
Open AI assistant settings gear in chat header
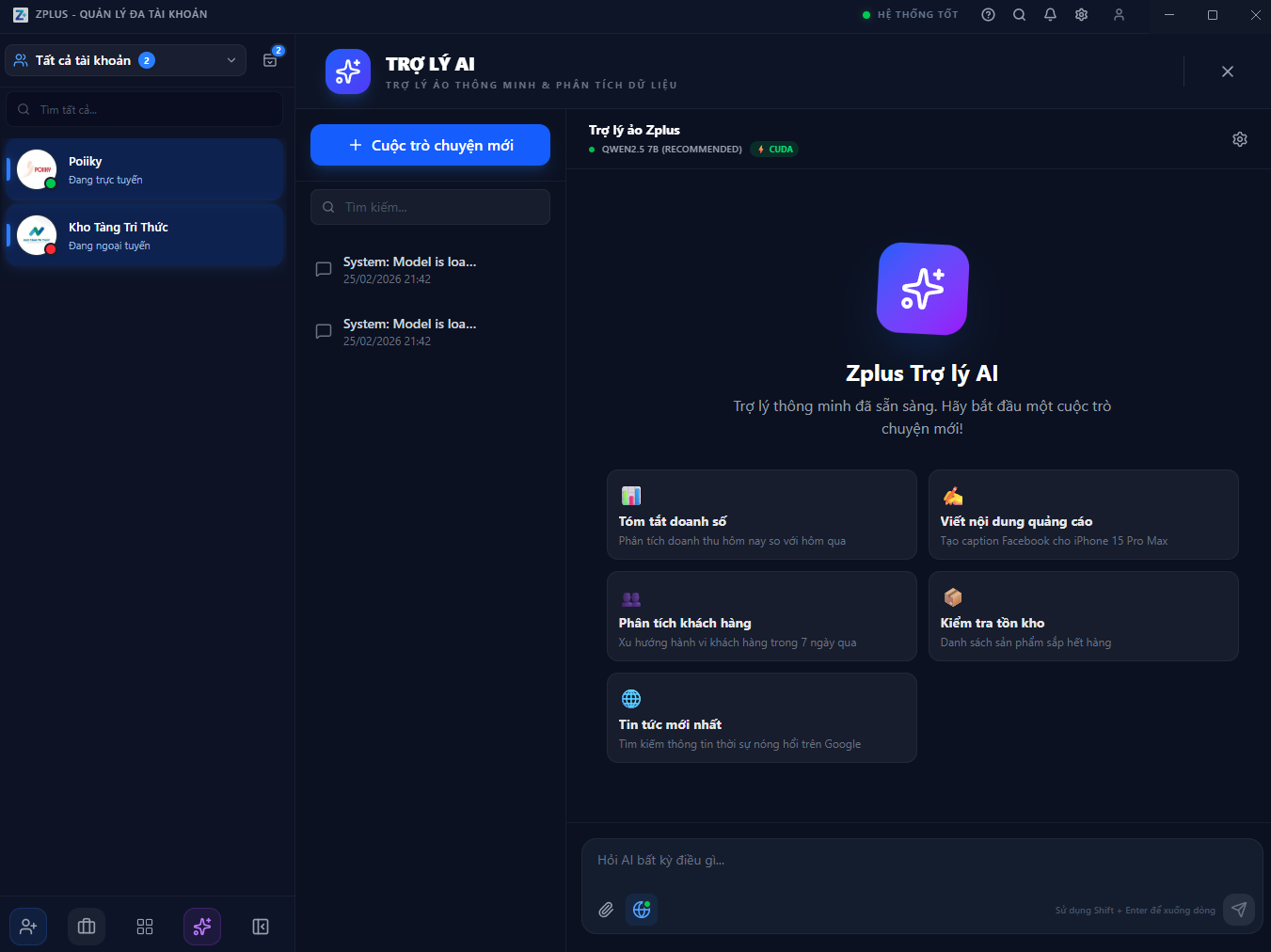(1239, 139)
